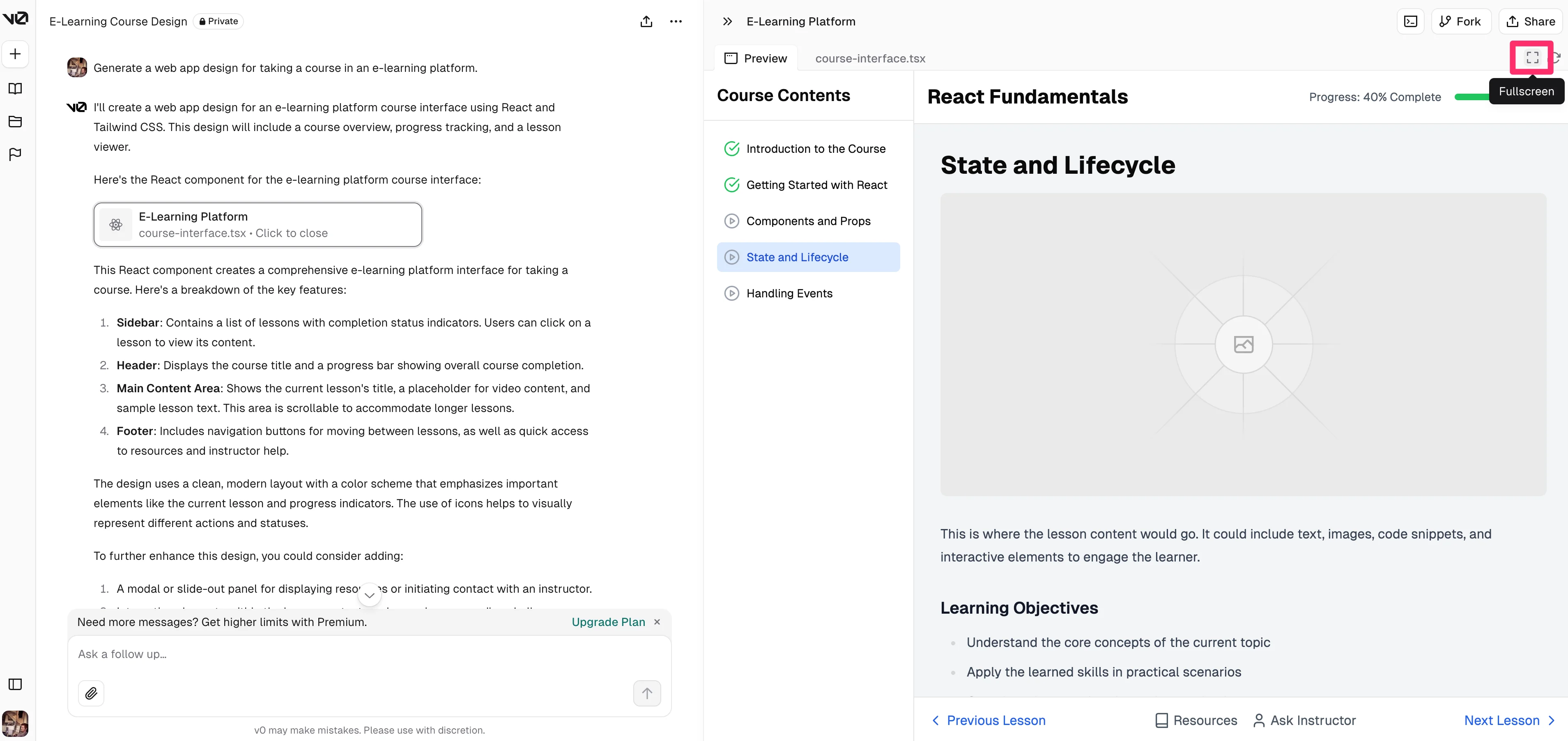Open the projects folder icon in sidebar
Viewport: 1568px width, 741px height.
click(x=15, y=122)
